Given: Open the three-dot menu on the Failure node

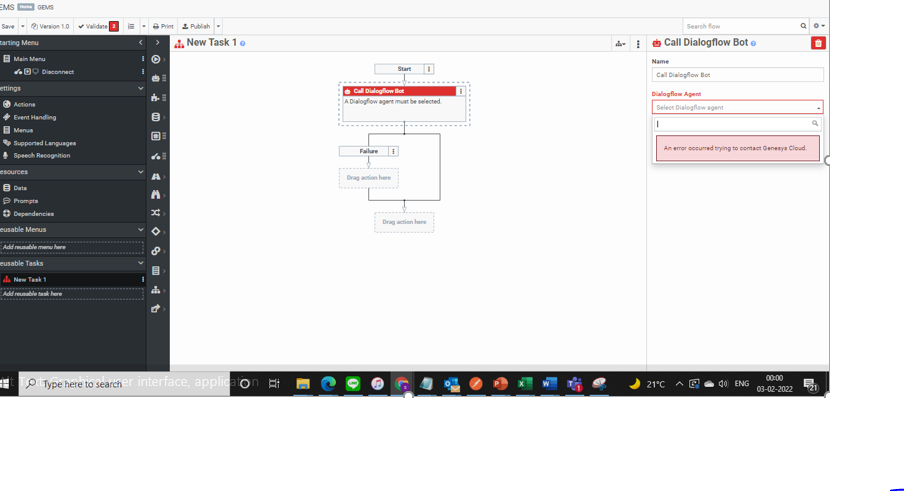Looking at the screenshot, I should coord(394,152).
